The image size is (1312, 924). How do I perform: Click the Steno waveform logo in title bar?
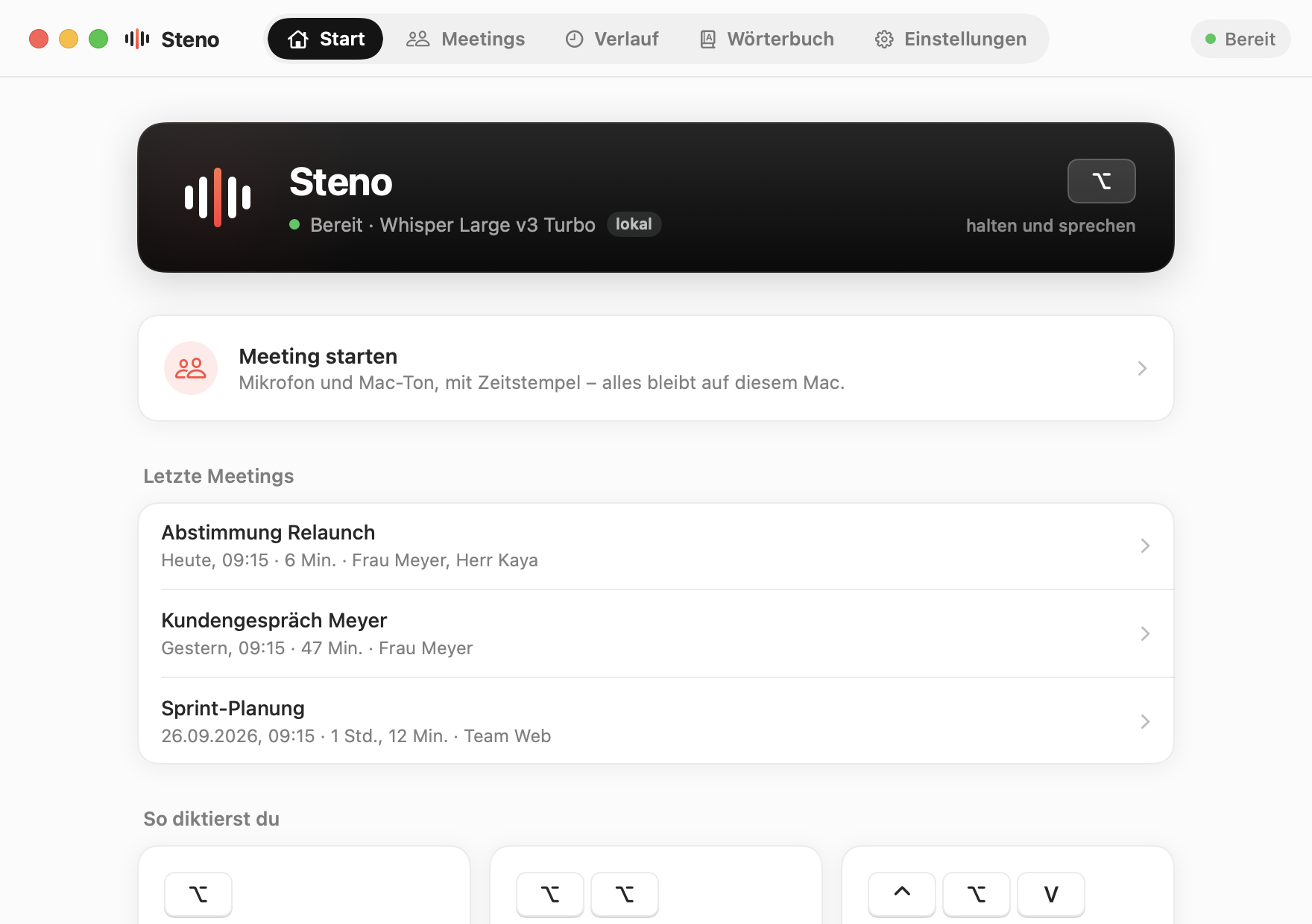tap(137, 39)
